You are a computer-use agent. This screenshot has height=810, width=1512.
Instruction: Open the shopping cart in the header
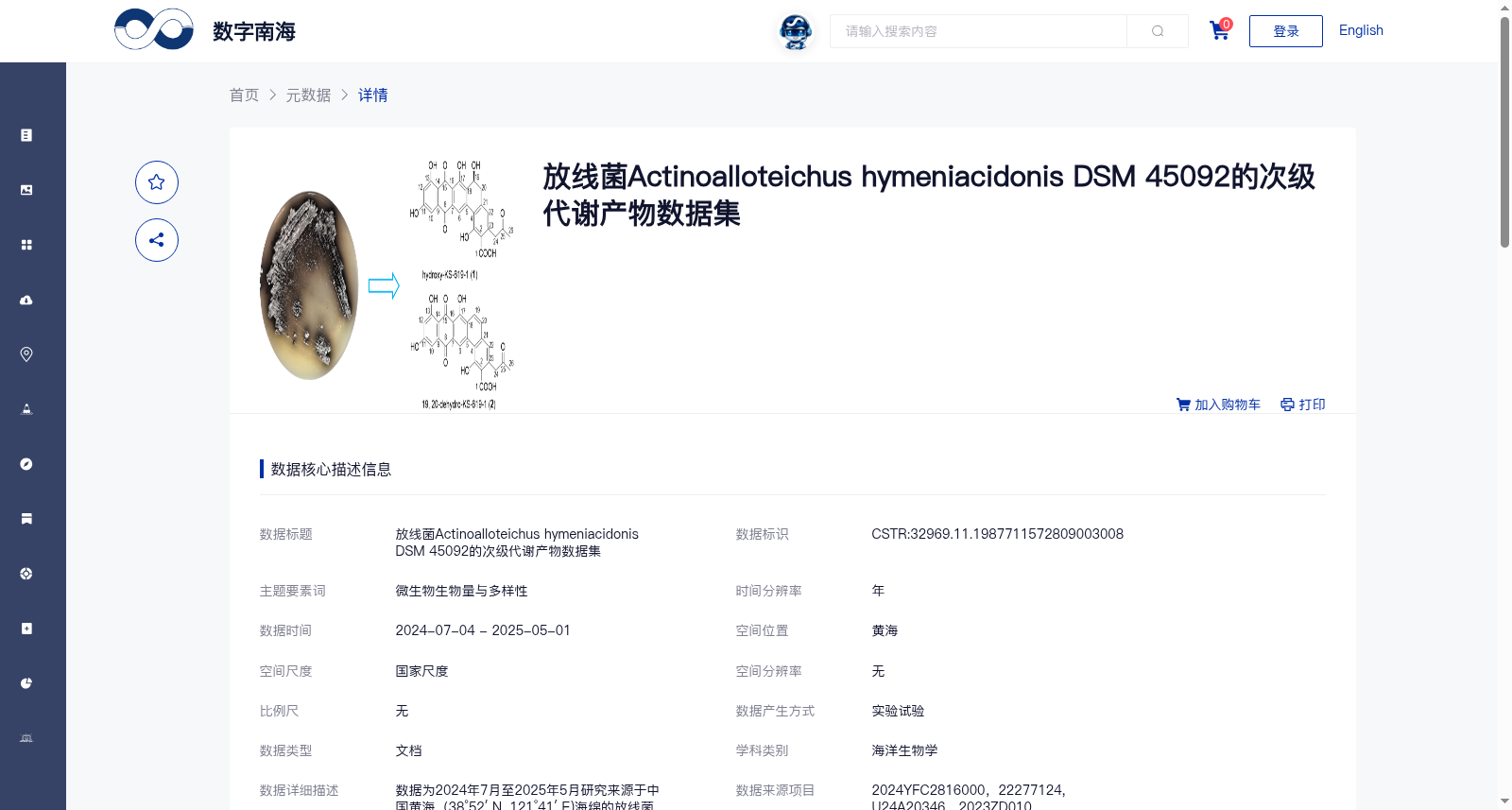tap(1219, 31)
